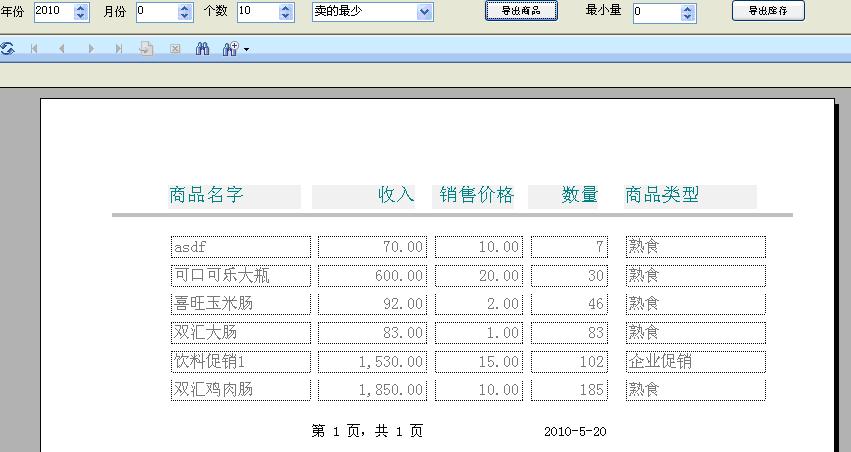The width and height of the screenshot is (851, 452).
Task: Click the 销售价格 column header
Action: coord(473,196)
